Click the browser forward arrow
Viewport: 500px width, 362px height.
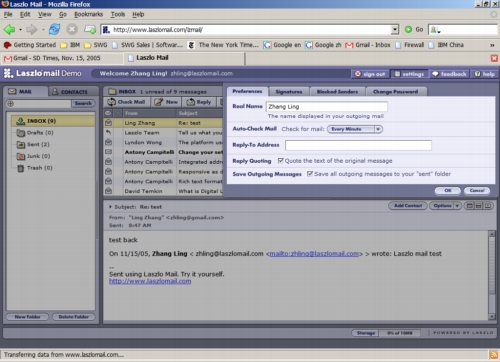click(x=32, y=30)
